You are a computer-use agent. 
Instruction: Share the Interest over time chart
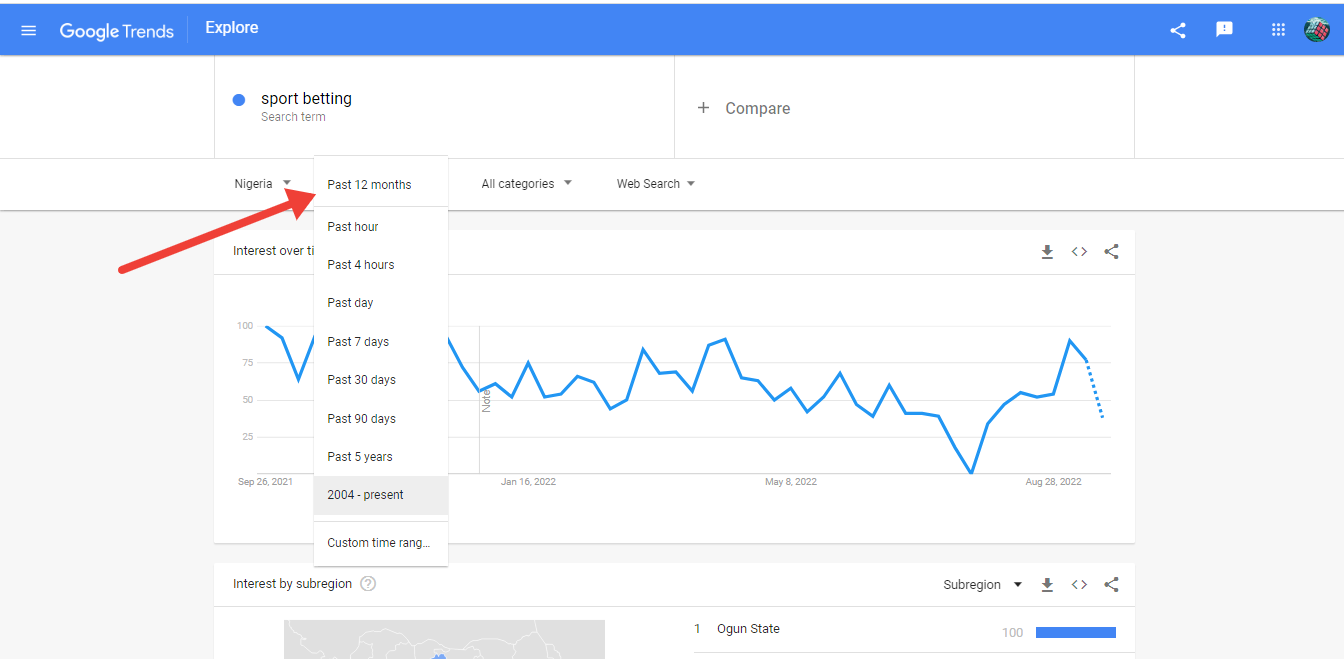1111,252
